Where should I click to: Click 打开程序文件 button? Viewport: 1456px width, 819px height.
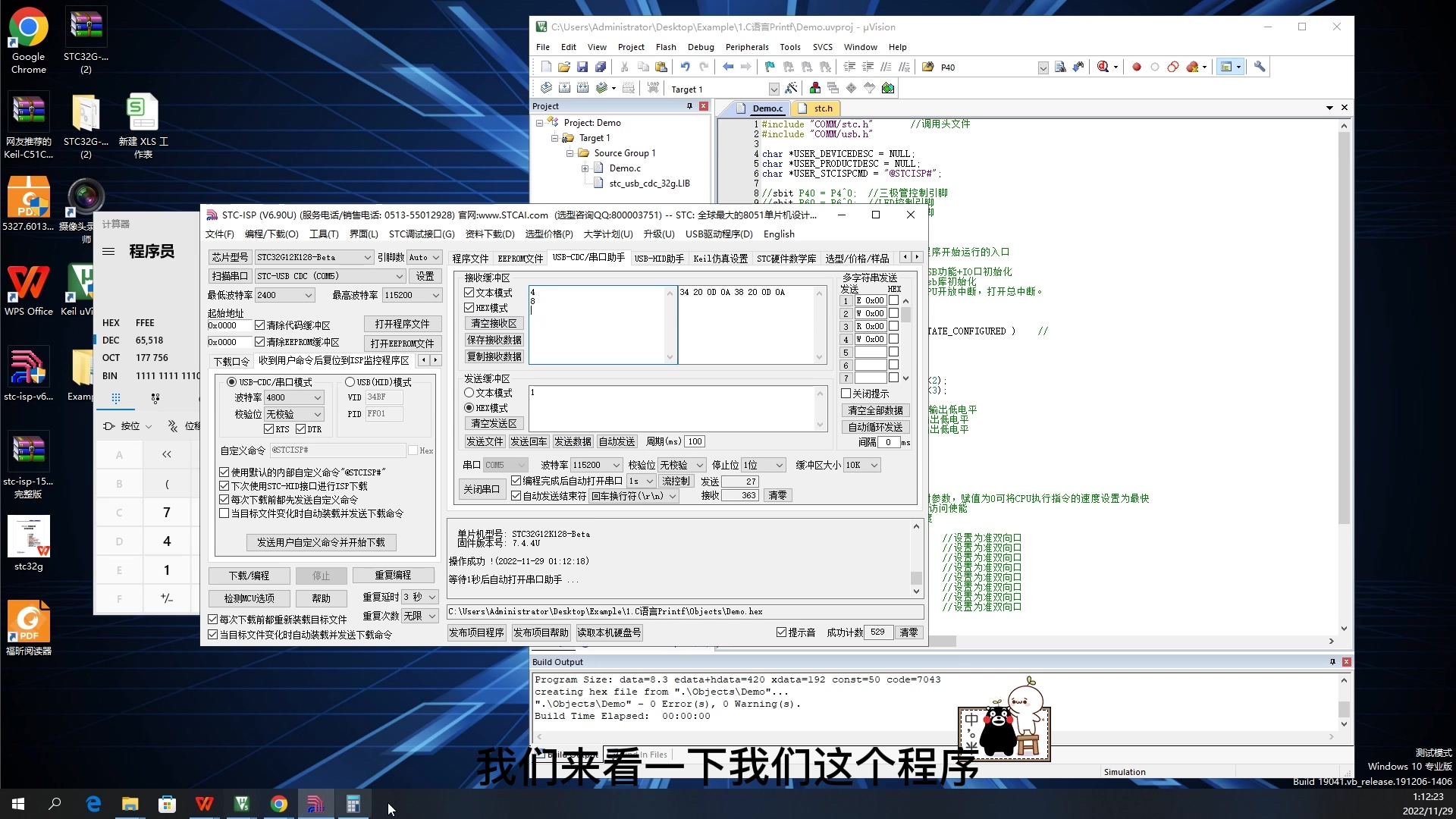(x=402, y=324)
